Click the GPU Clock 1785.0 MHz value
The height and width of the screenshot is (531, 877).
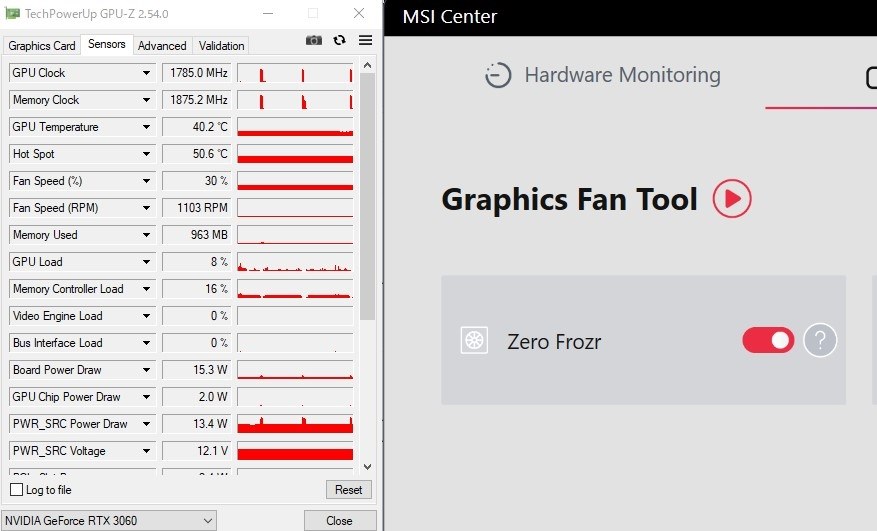point(196,73)
